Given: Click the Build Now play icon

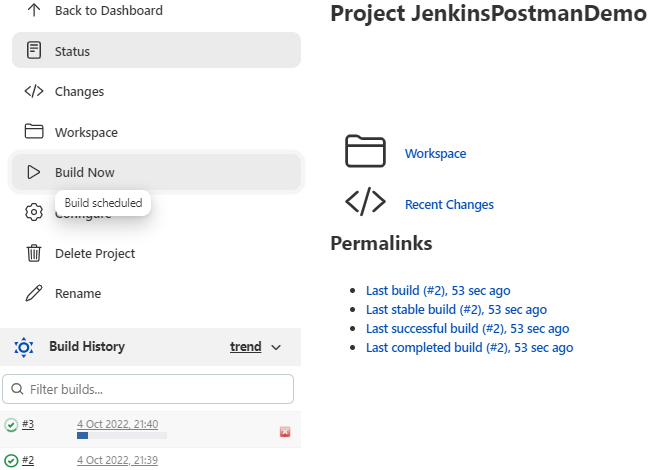Looking at the screenshot, I should 34,172.
